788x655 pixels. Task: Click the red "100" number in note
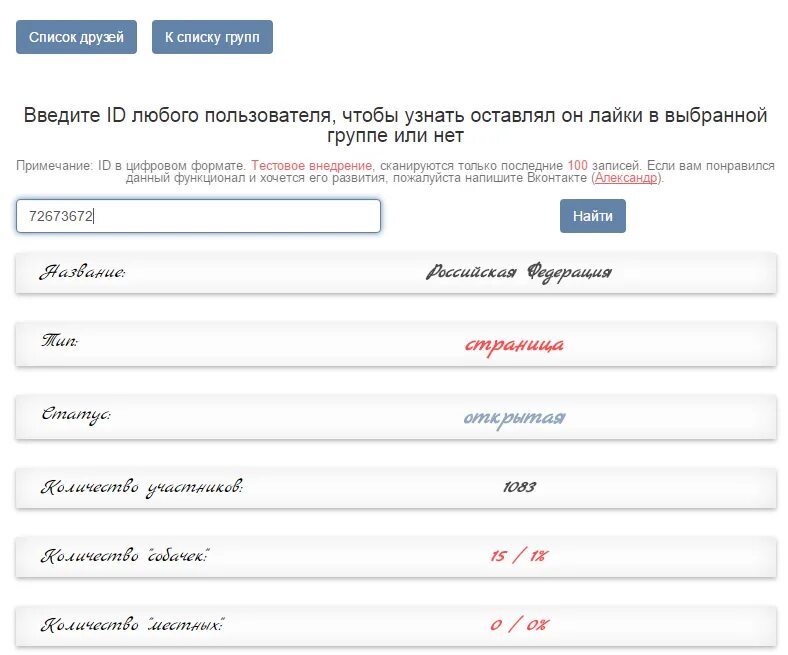pos(577,164)
